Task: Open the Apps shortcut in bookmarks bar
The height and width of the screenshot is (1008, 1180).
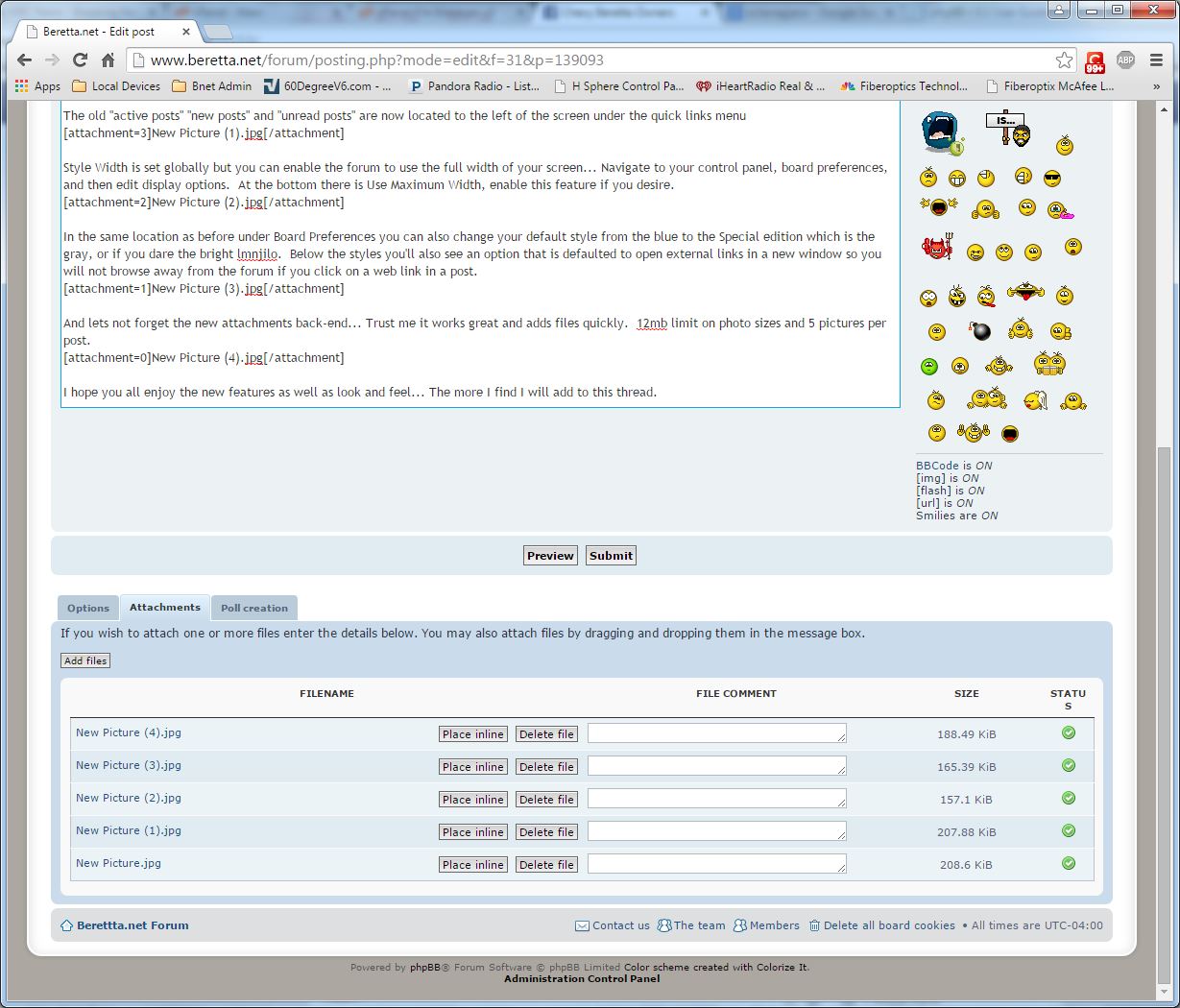Action: tap(38, 86)
